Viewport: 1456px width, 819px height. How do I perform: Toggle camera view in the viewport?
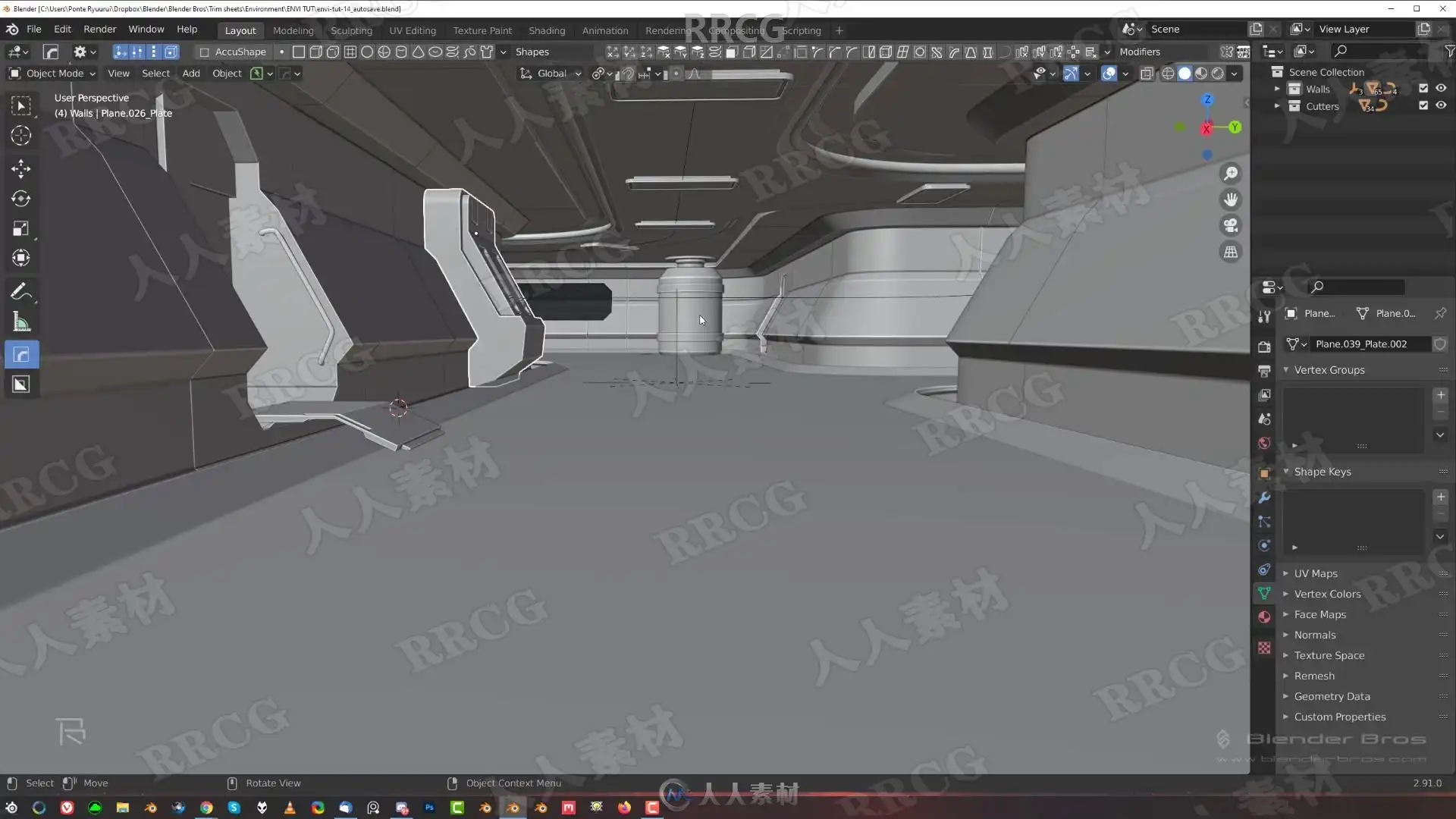click(1230, 226)
